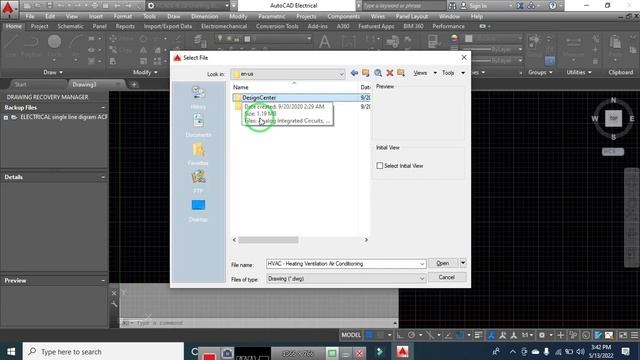The height and width of the screenshot is (360, 640).
Task: Open FTP shortcut in Places list
Action: 198,182
